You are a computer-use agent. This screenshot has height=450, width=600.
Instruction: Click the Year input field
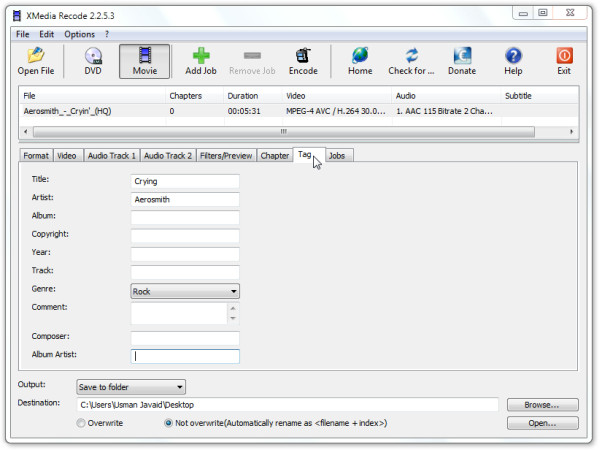(x=185, y=254)
